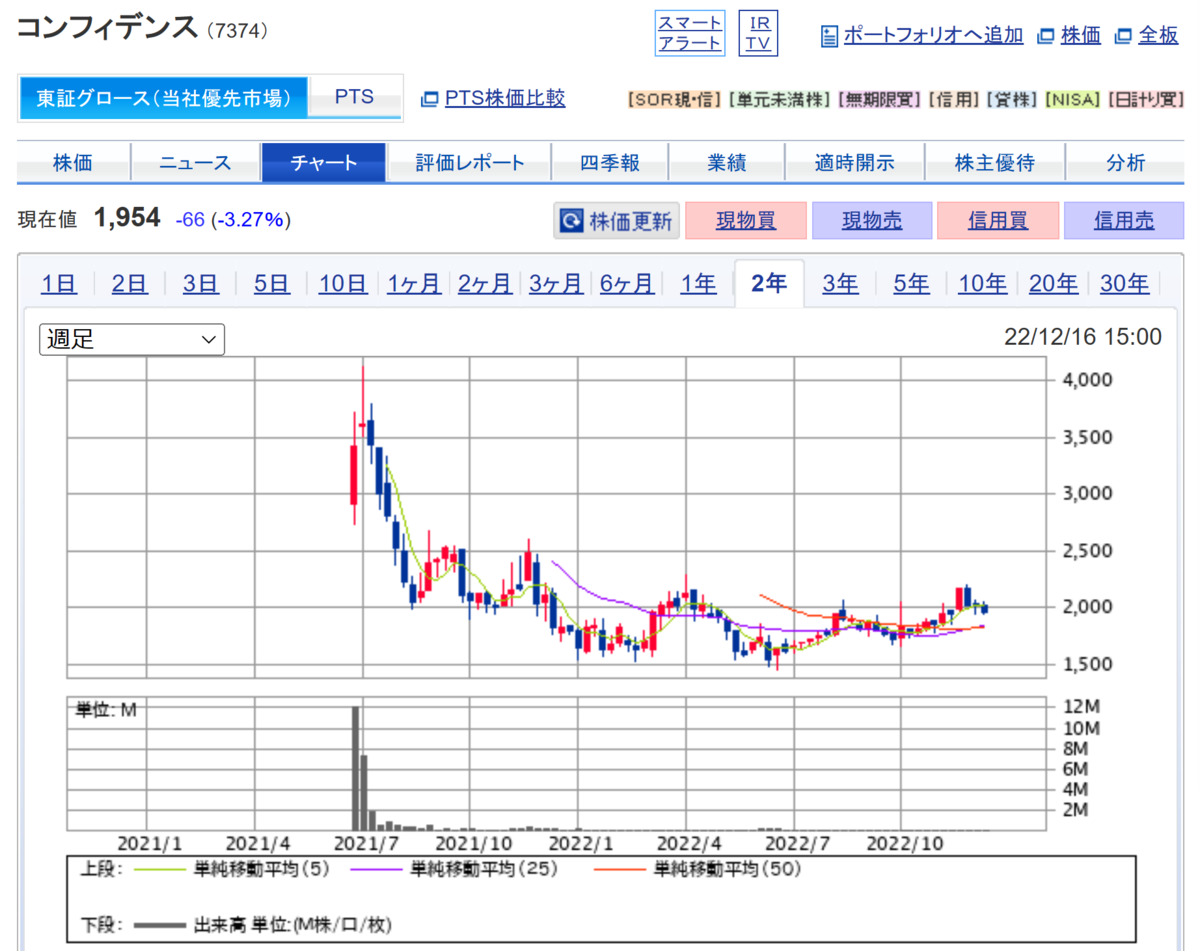Select 10日 chart period
The height and width of the screenshot is (951, 1200).
[x=343, y=284]
